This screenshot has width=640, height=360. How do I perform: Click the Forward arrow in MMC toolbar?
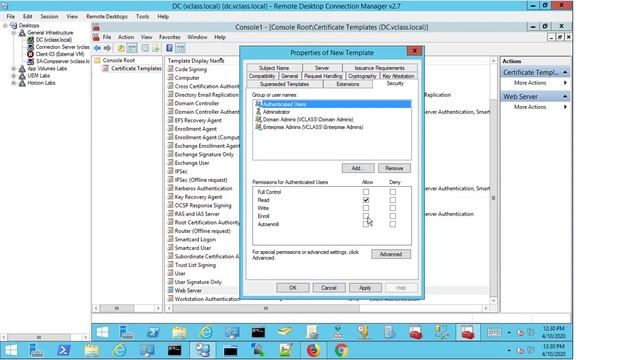[107, 48]
